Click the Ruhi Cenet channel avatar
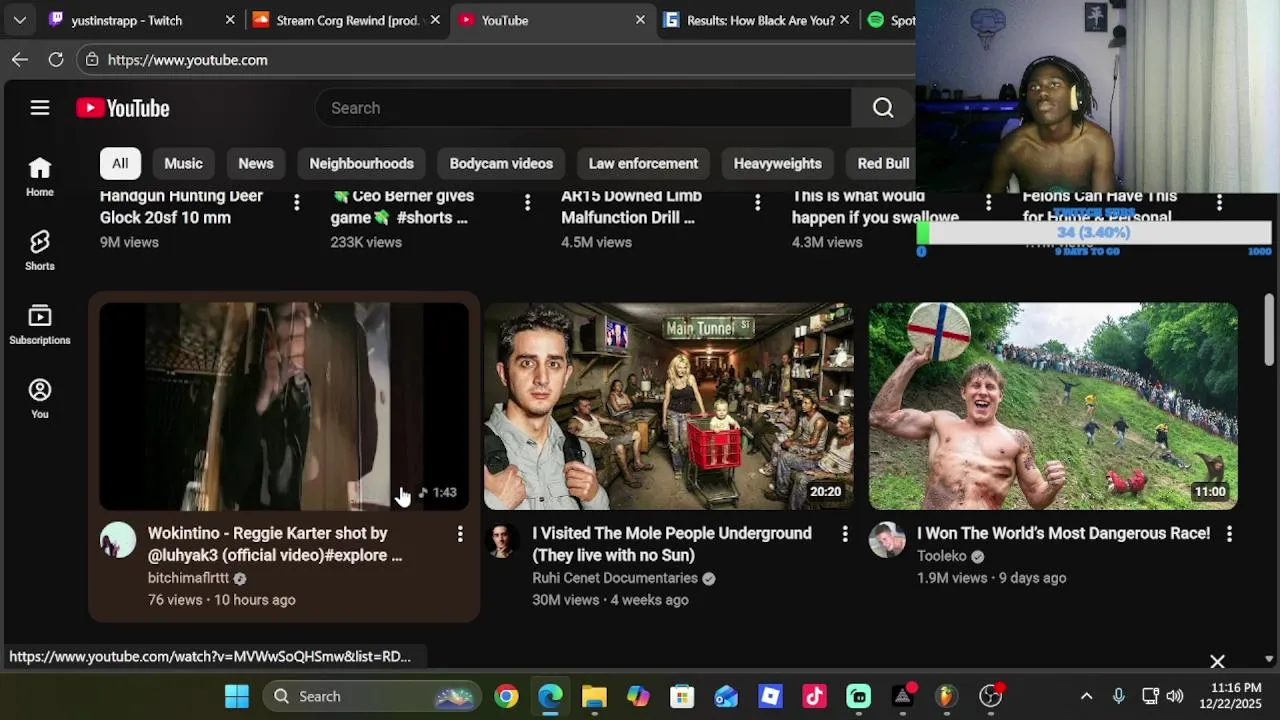The height and width of the screenshot is (720, 1280). click(x=502, y=540)
